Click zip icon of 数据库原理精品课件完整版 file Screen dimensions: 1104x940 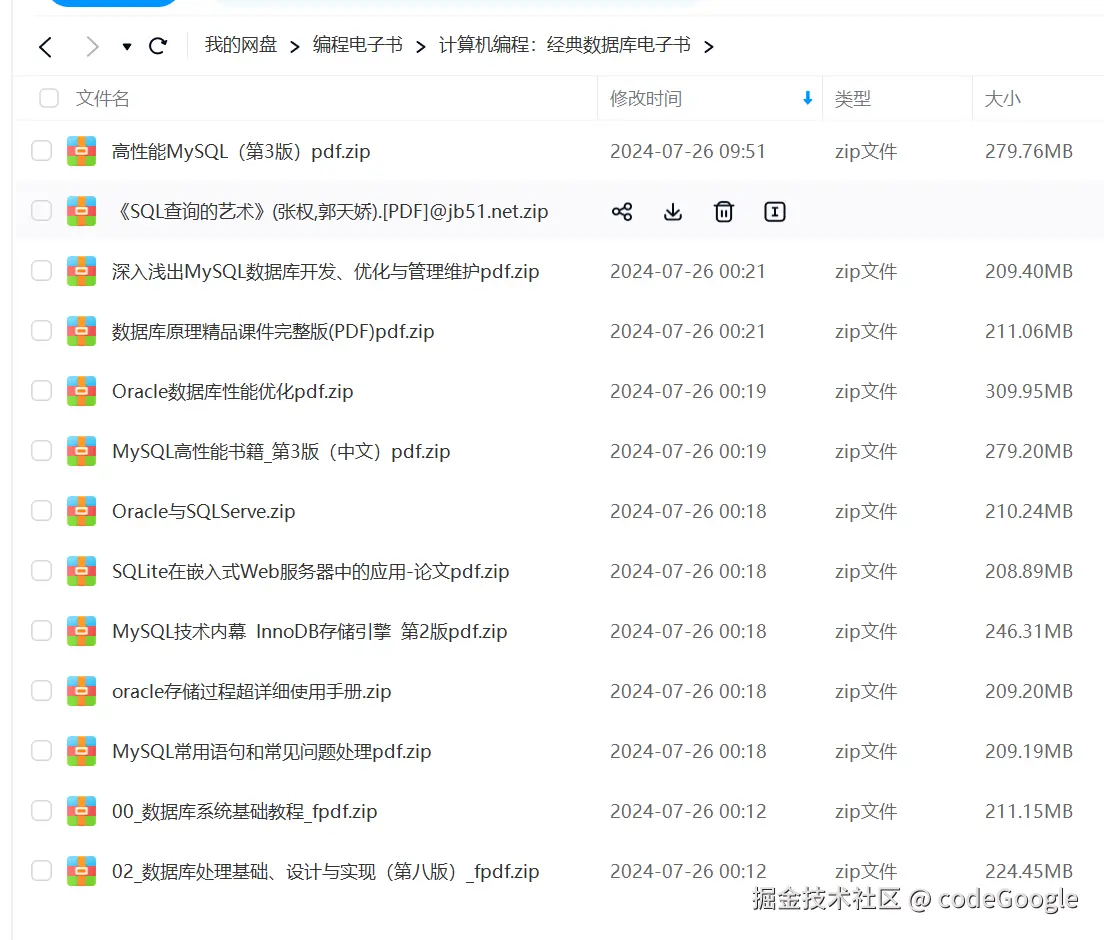[82, 331]
